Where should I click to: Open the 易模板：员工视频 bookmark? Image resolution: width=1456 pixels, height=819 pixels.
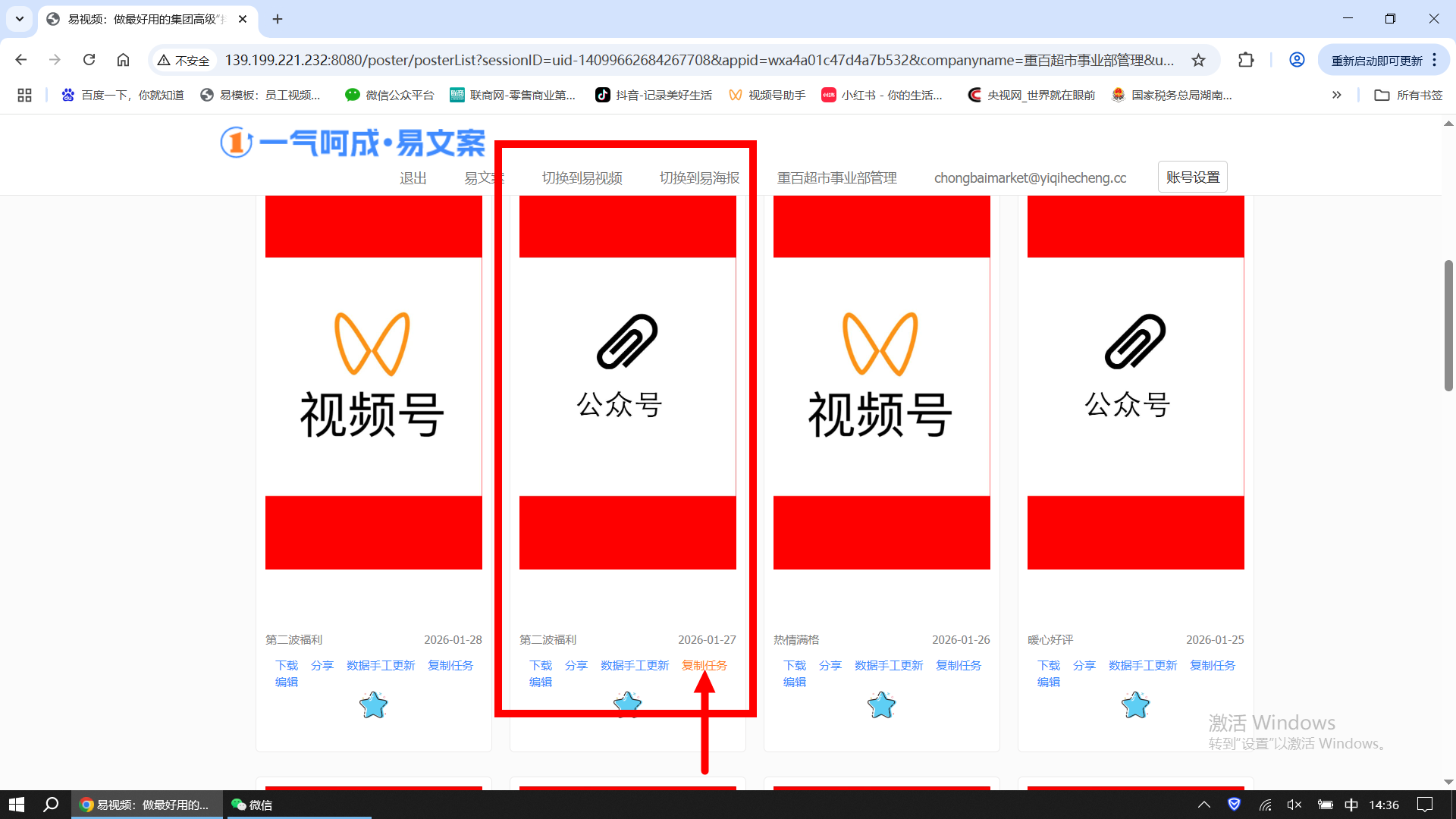(260, 95)
